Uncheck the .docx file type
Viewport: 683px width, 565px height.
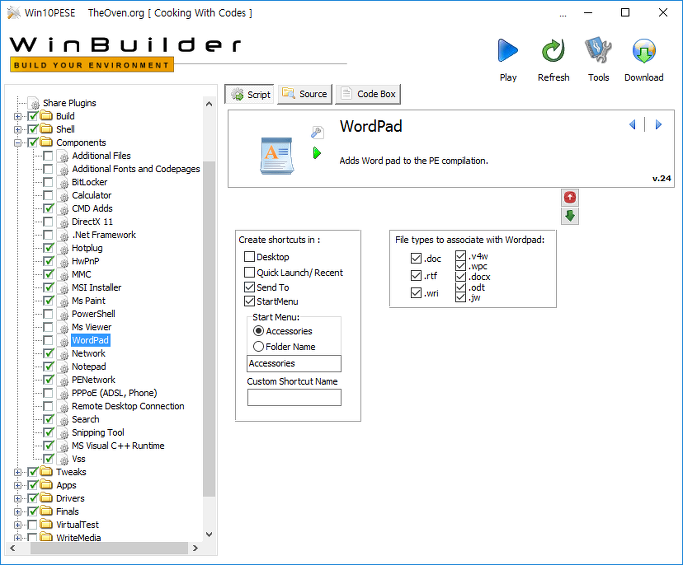[460, 277]
